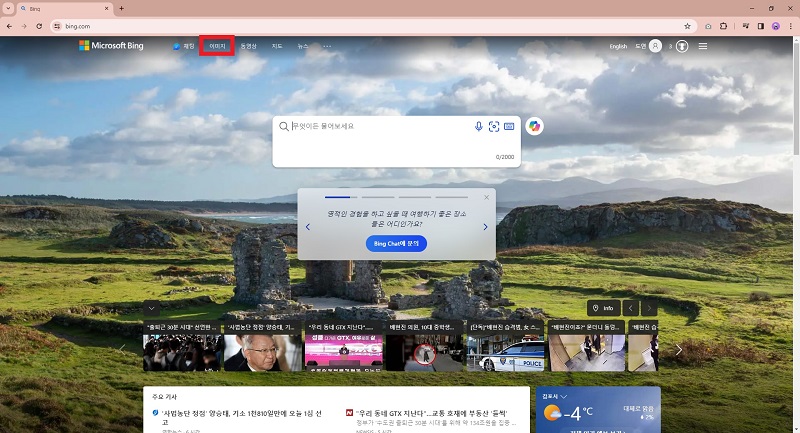Screen dimensions: 800x433
Task: Open headline '사법농단 정점 양승태' article
Action: pos(241,417)
